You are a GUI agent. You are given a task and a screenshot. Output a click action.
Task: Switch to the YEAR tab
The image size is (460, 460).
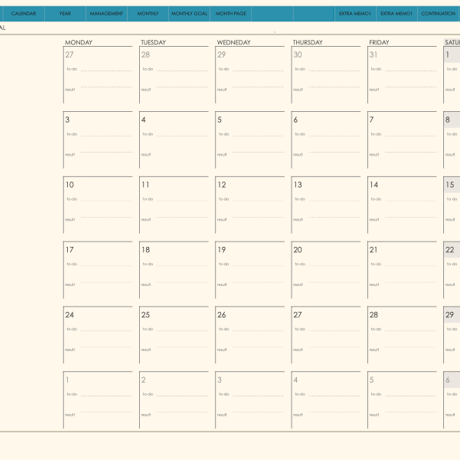(x=65, y=14)
